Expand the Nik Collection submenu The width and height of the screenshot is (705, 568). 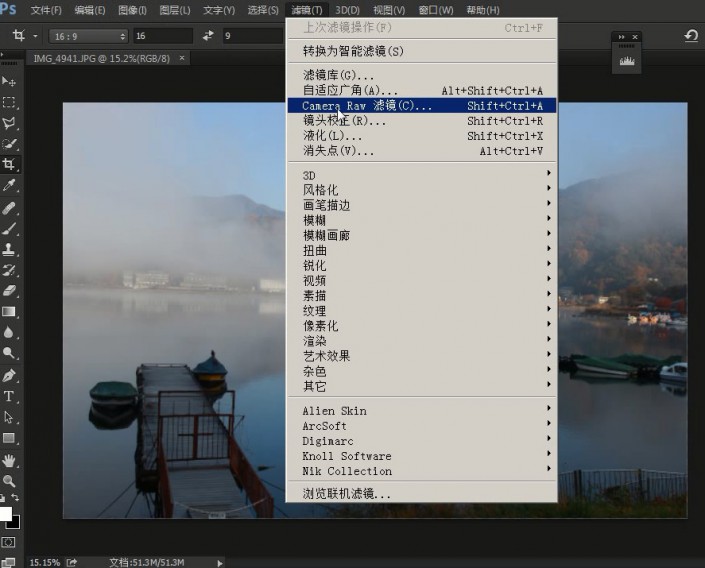422,471
